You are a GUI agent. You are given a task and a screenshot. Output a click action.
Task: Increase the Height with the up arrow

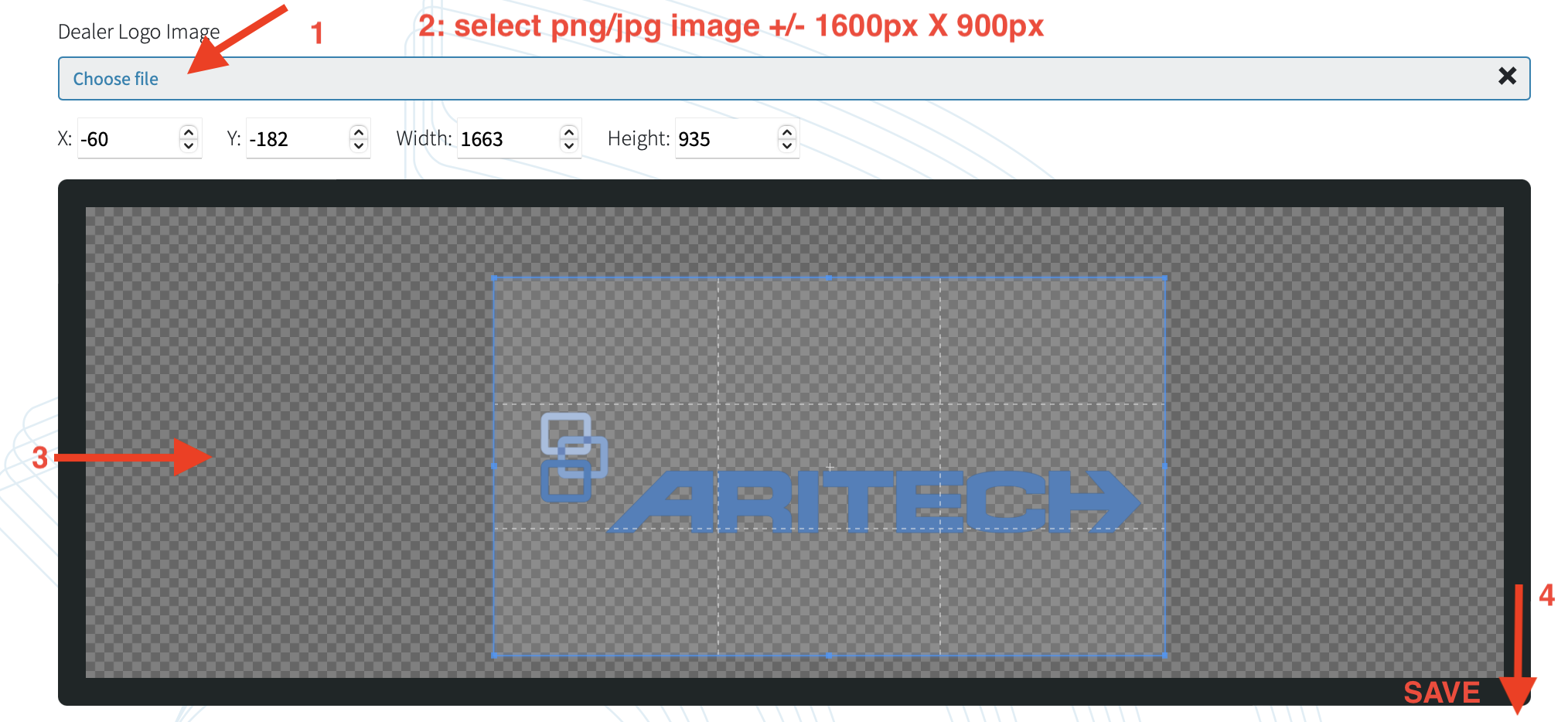click(787, 132)
